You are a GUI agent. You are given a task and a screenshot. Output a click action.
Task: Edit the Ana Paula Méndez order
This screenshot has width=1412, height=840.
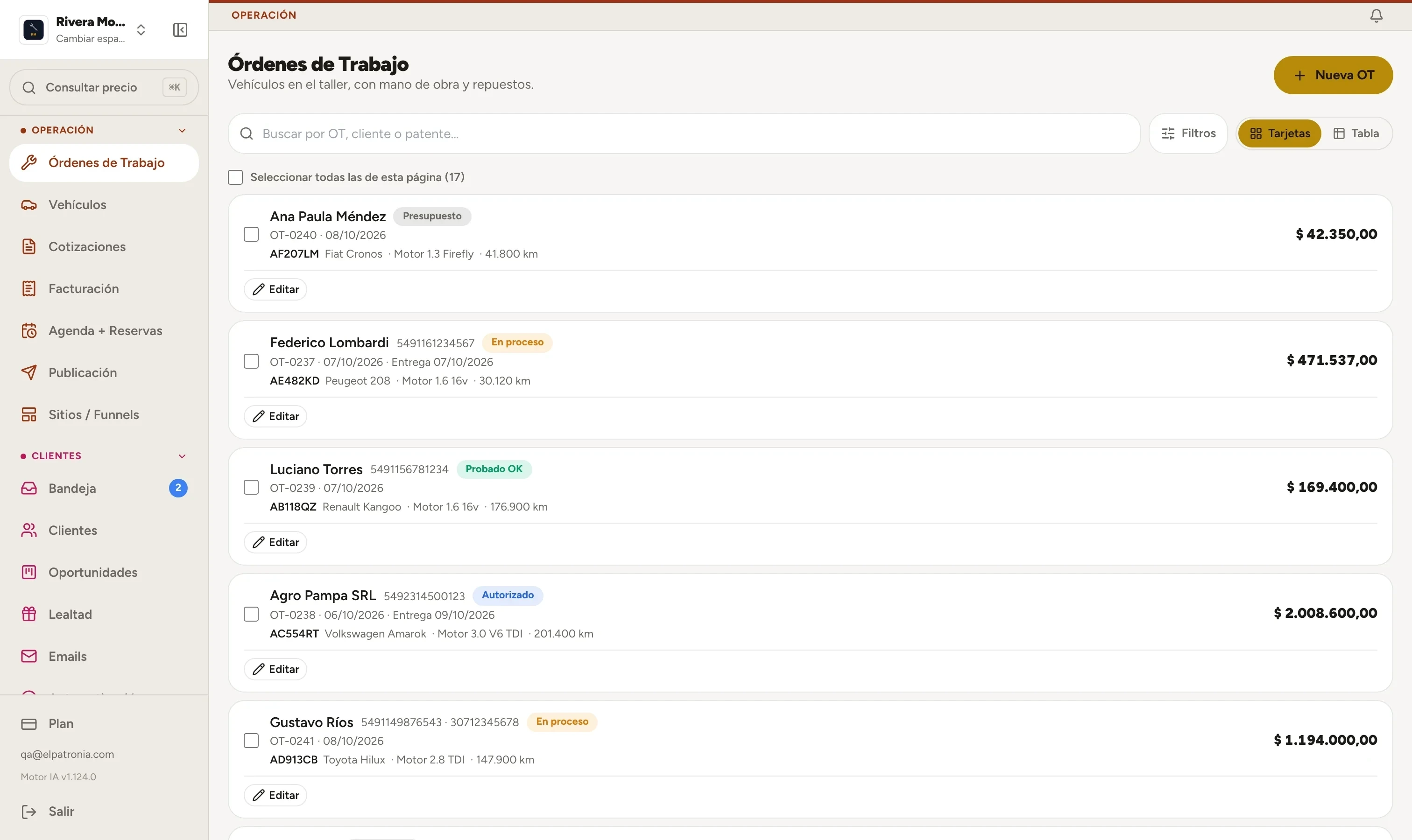point(275,289)
